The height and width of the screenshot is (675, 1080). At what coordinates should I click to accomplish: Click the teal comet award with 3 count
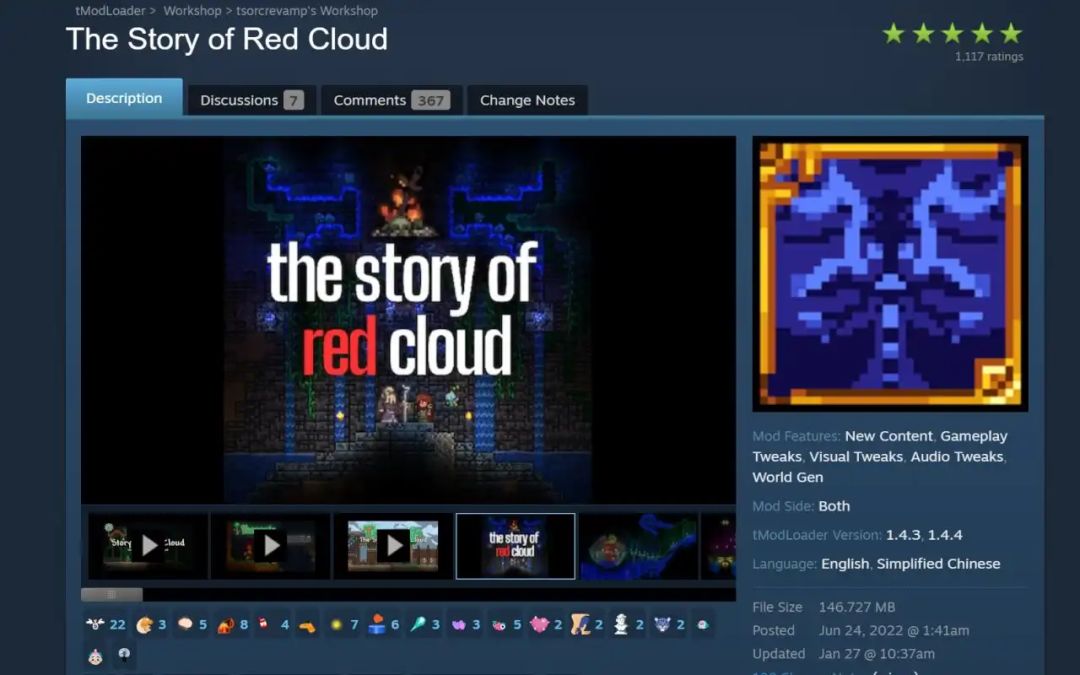418,624
